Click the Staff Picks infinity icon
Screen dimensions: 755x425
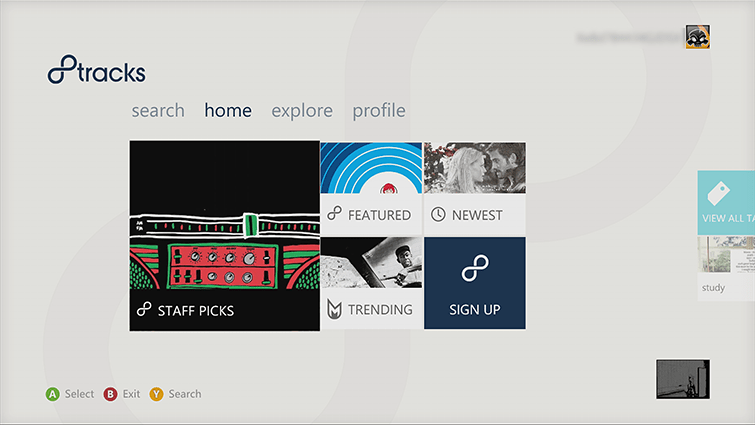click(144, 311)
